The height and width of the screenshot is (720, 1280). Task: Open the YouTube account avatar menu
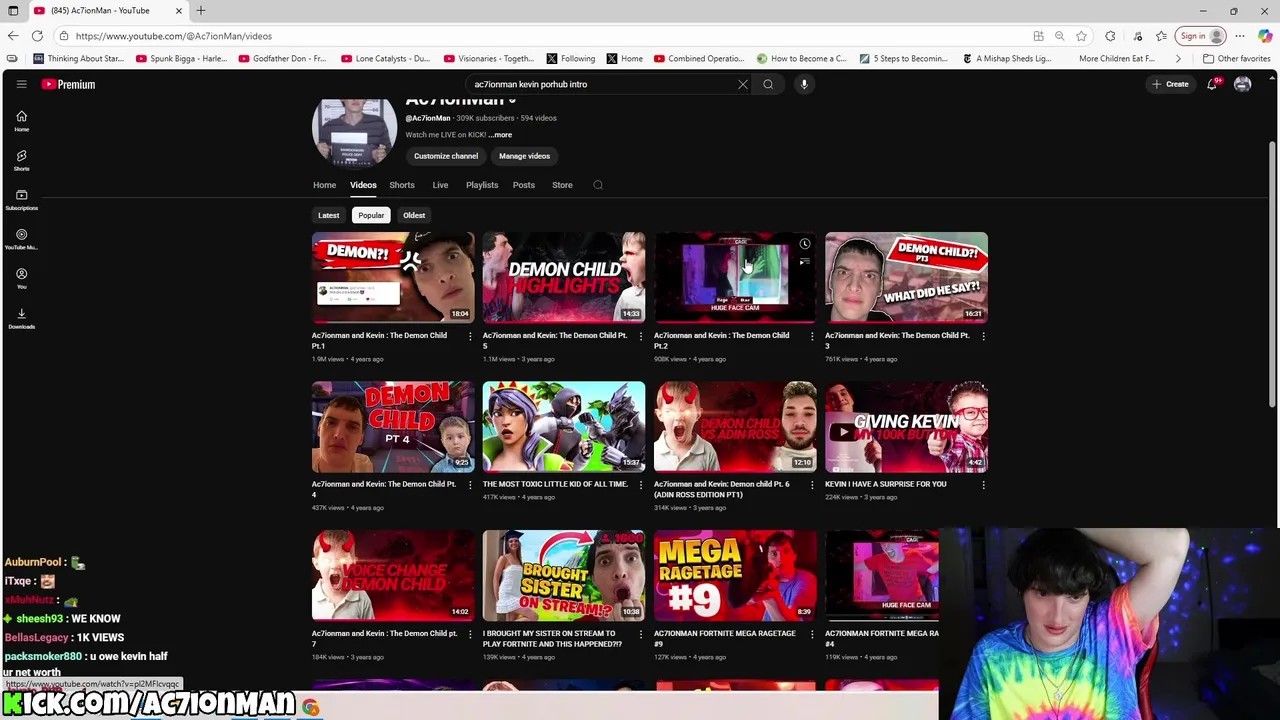click(x=1242, y=84)
